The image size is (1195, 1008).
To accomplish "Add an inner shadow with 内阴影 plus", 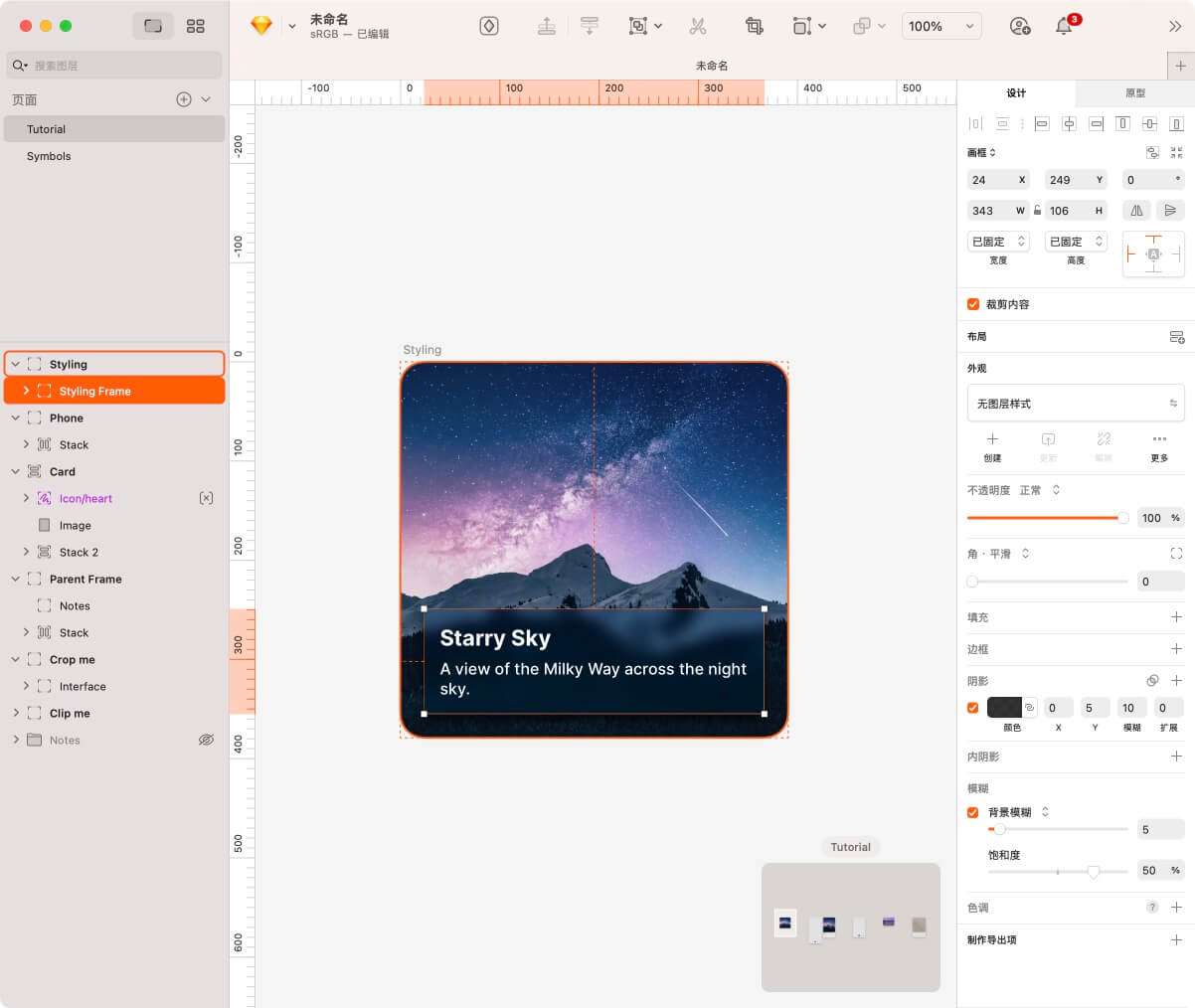I will [x=1176, y=756].
